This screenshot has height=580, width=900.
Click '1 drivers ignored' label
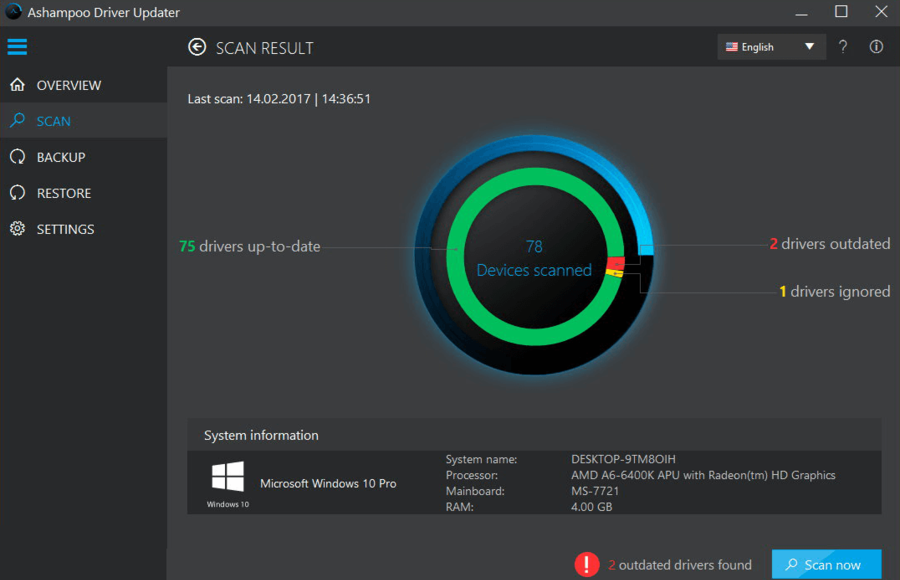835,291
